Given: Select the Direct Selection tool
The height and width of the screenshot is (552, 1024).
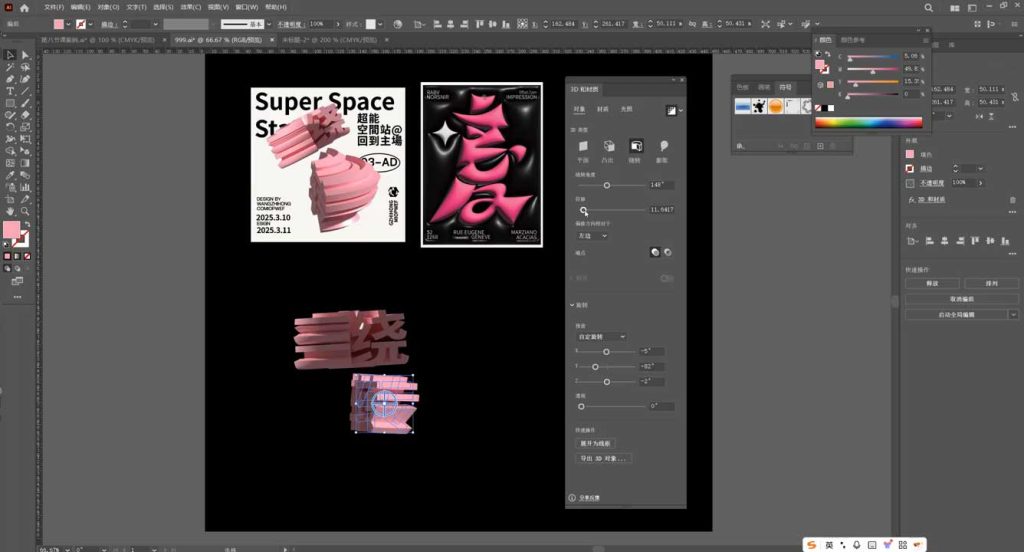Looking at the screenshot, I should (25, 55).
